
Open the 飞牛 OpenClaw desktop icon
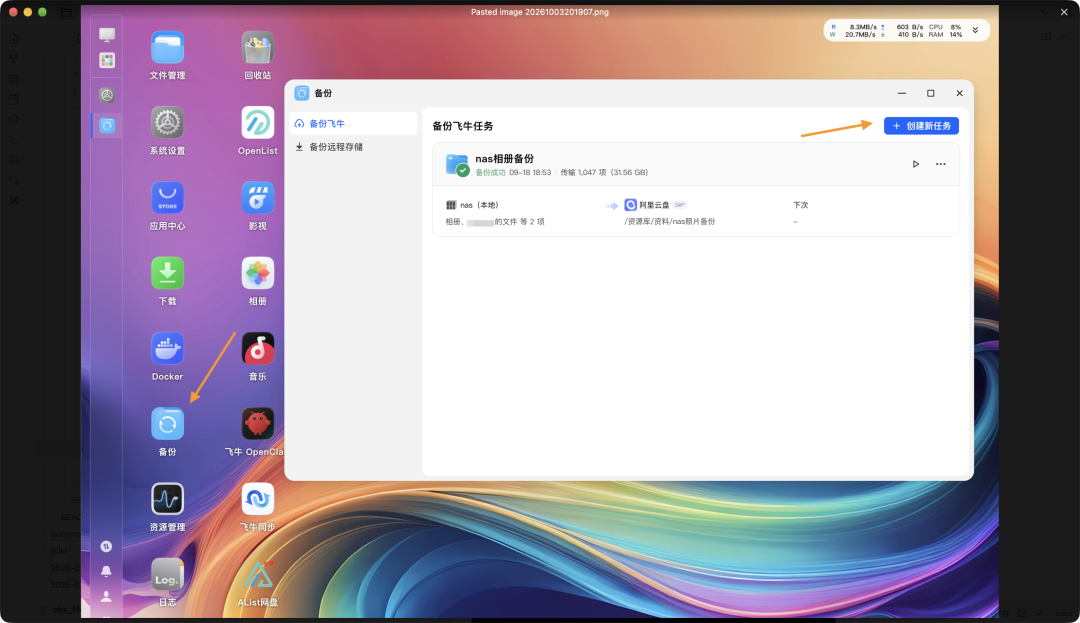(258, 424)
